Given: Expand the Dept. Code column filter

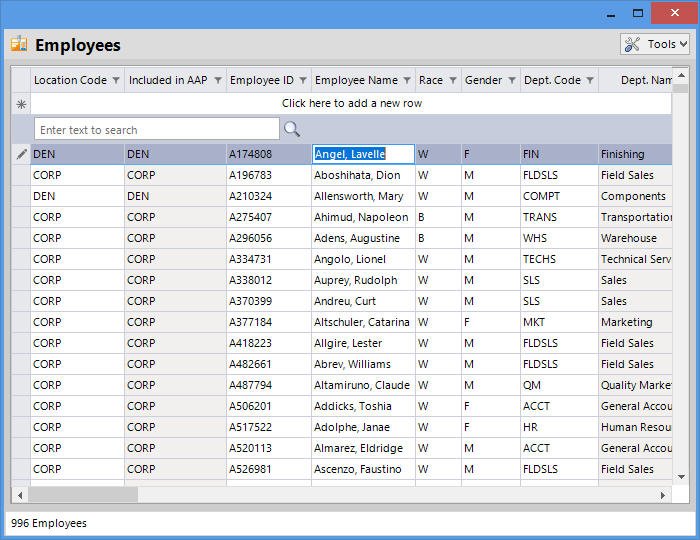Looking at the screenshot, I should pyautogui.click(x=590, y=80).
